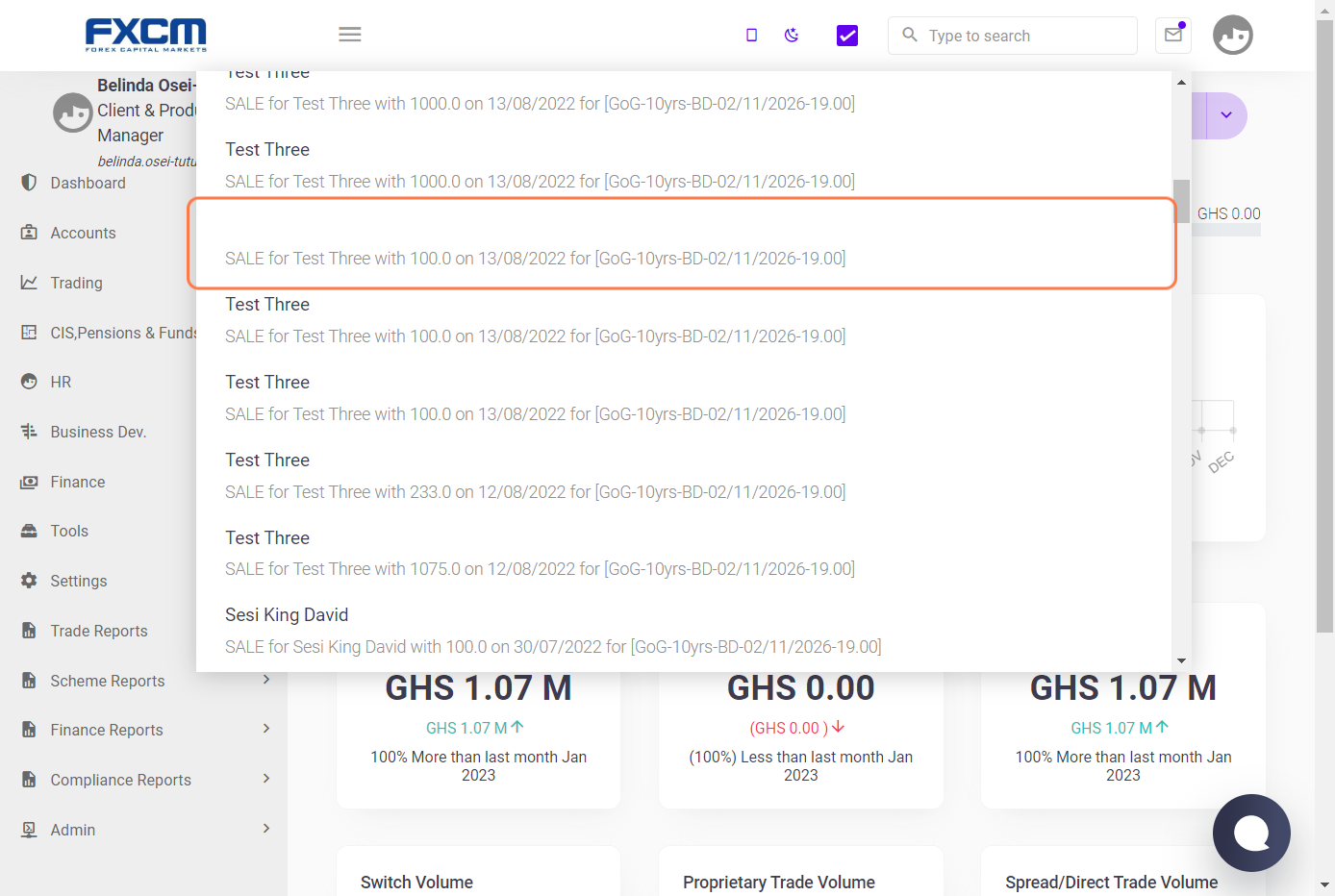Open the live chat bubble button
Screen dimensions: 1335x896
[1251, 833]
